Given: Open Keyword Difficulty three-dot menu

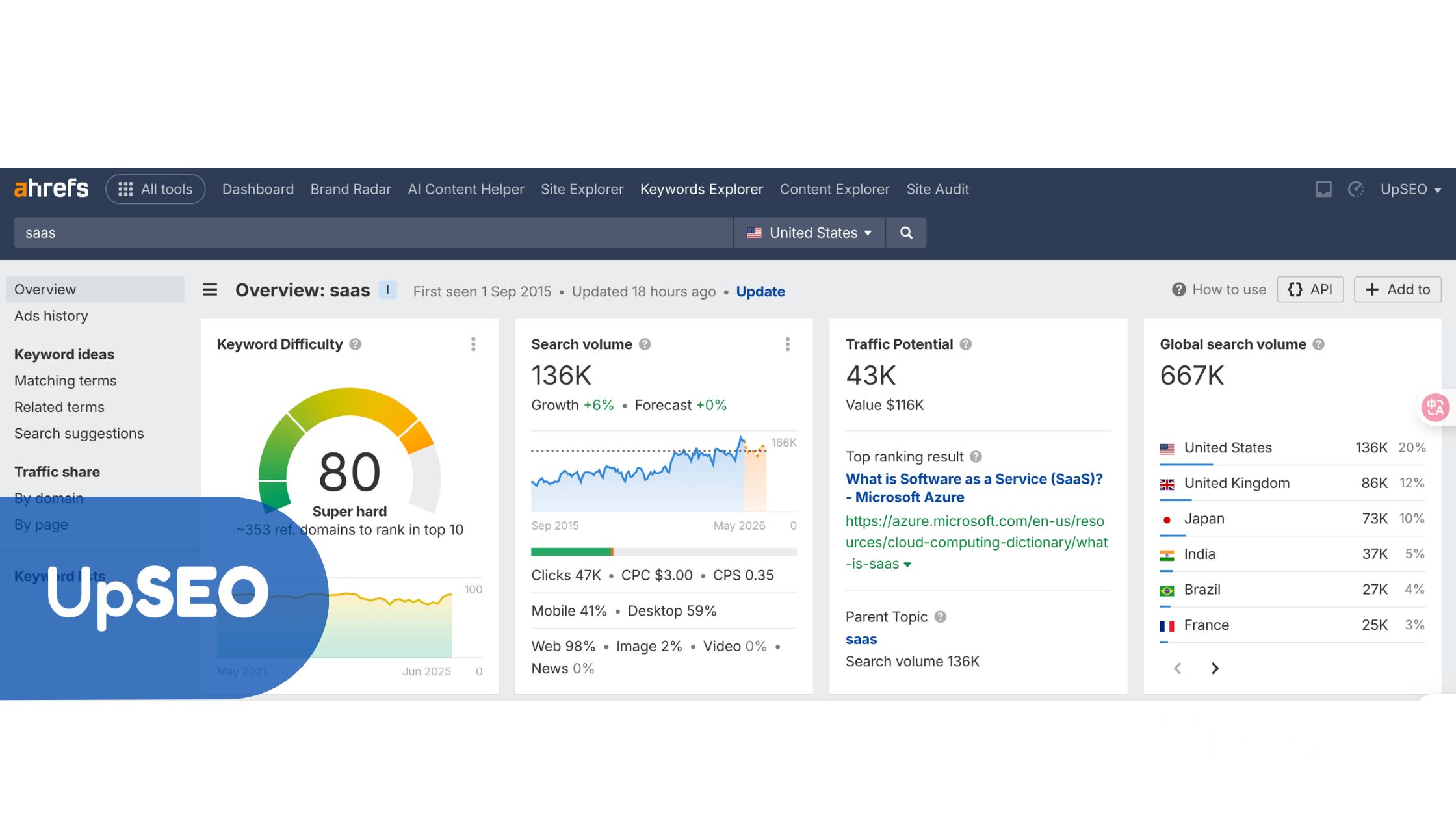Looking at the screenshot, I should (x=473, y=344).
